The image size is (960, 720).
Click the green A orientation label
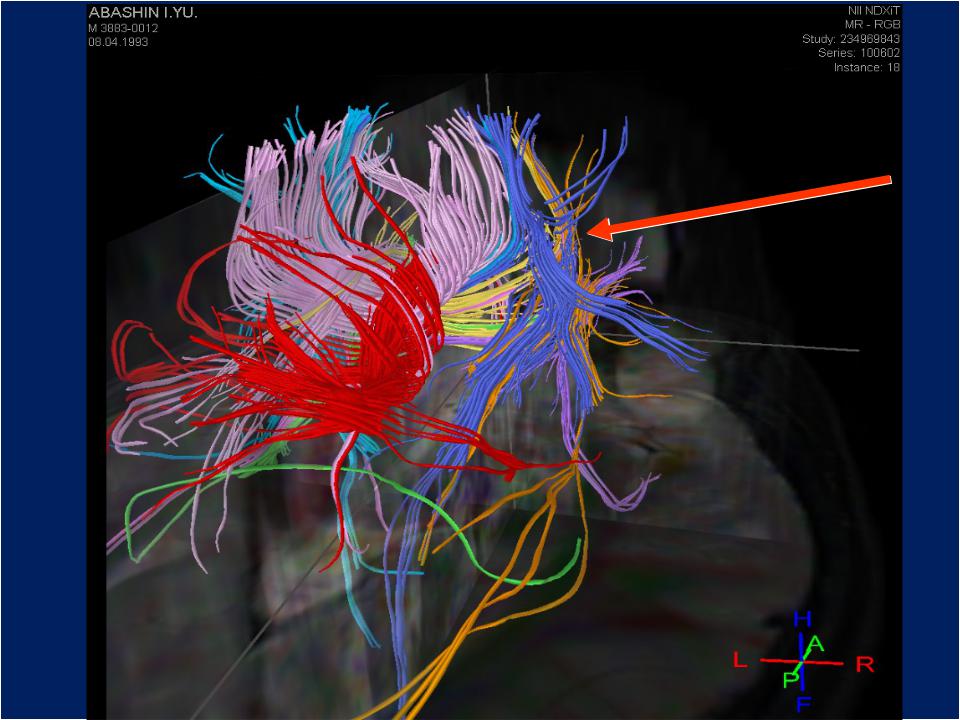tap(817, 644)
